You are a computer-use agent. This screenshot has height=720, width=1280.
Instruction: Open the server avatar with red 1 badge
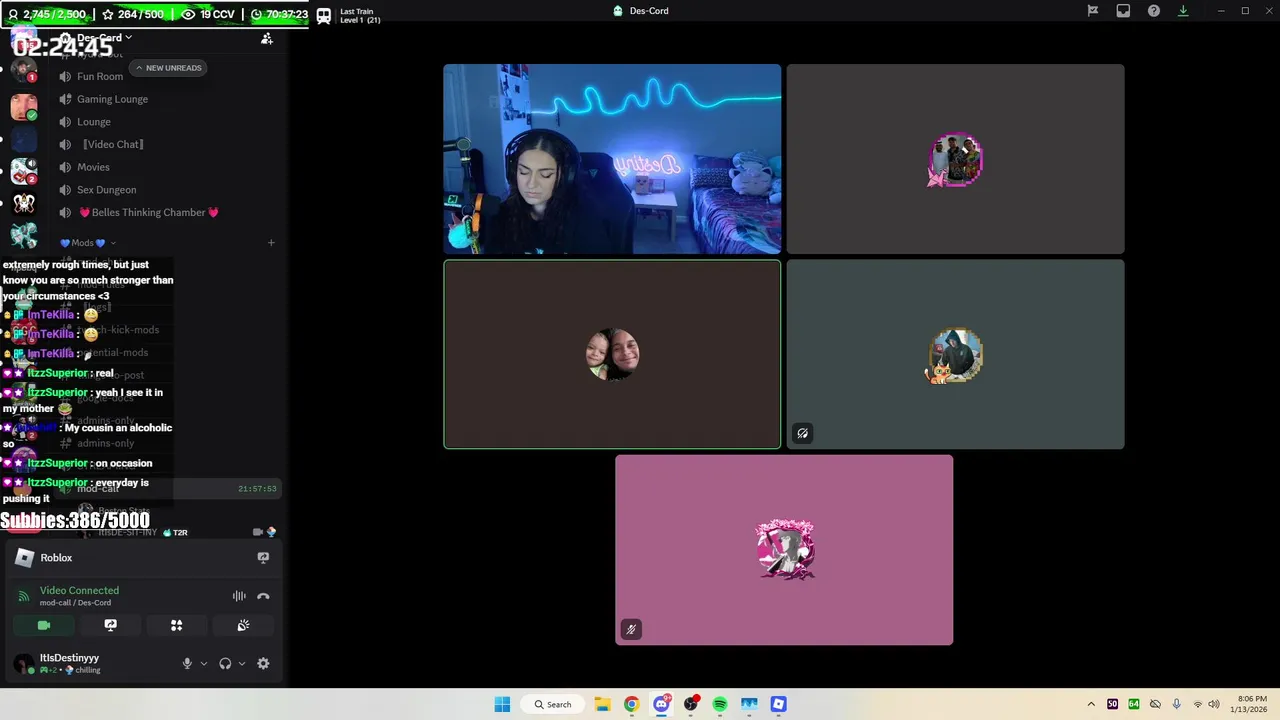click(24, 71)
